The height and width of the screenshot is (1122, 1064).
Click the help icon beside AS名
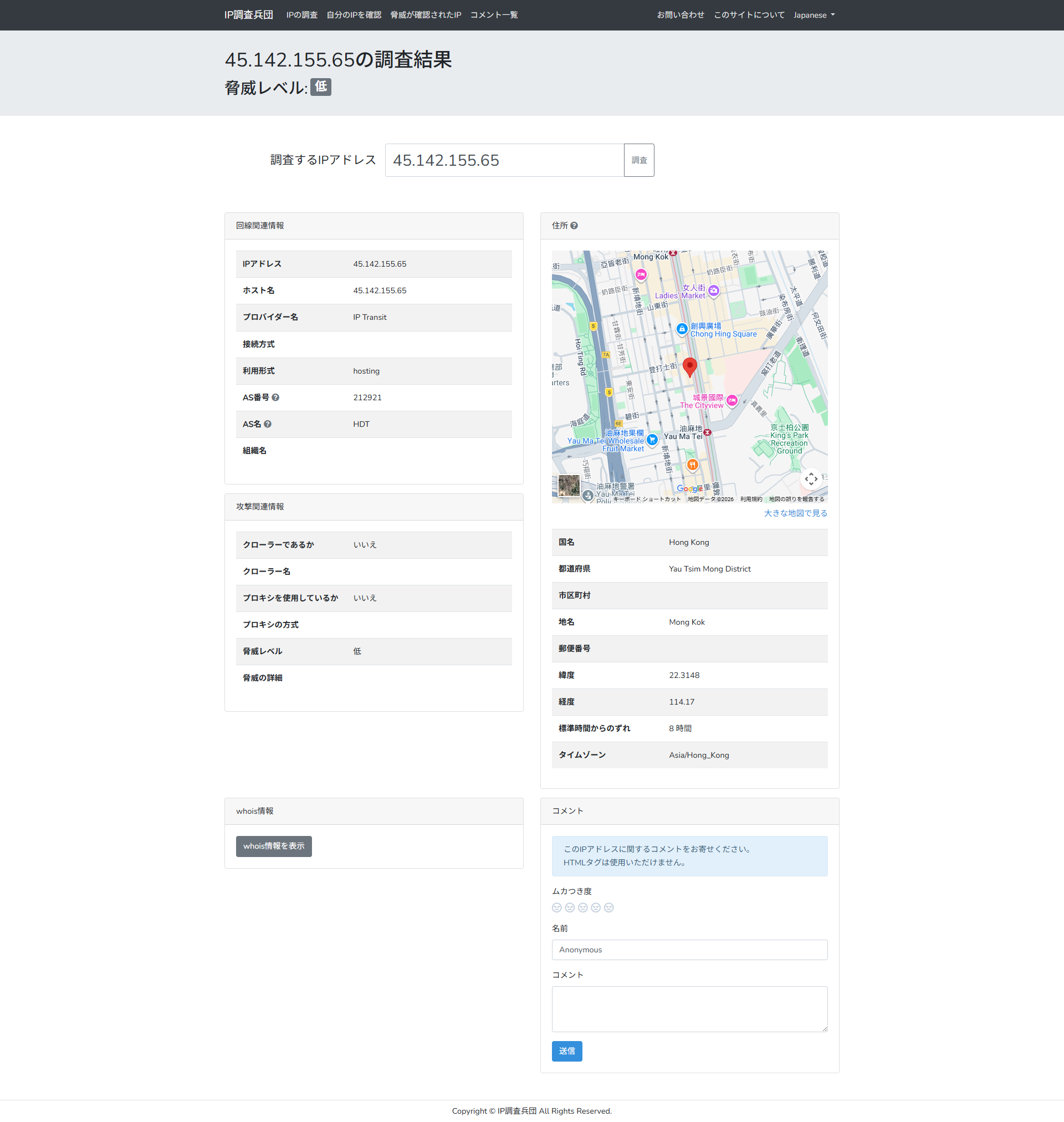point(268,424)
